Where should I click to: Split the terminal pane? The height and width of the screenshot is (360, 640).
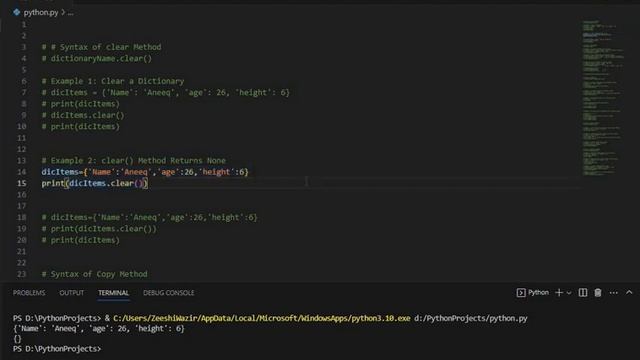(583, 293)
